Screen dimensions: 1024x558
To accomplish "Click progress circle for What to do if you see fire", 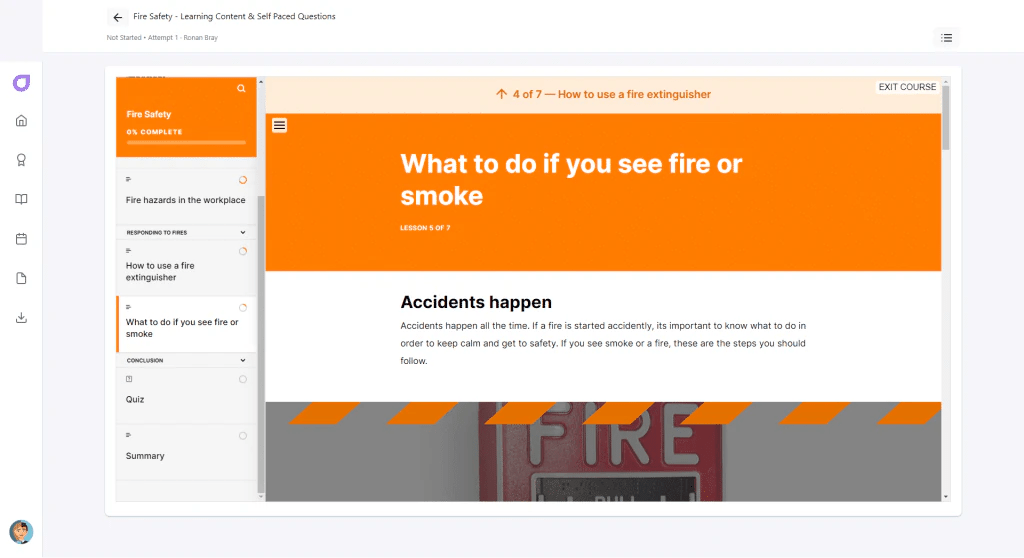I will pos(243,308).
